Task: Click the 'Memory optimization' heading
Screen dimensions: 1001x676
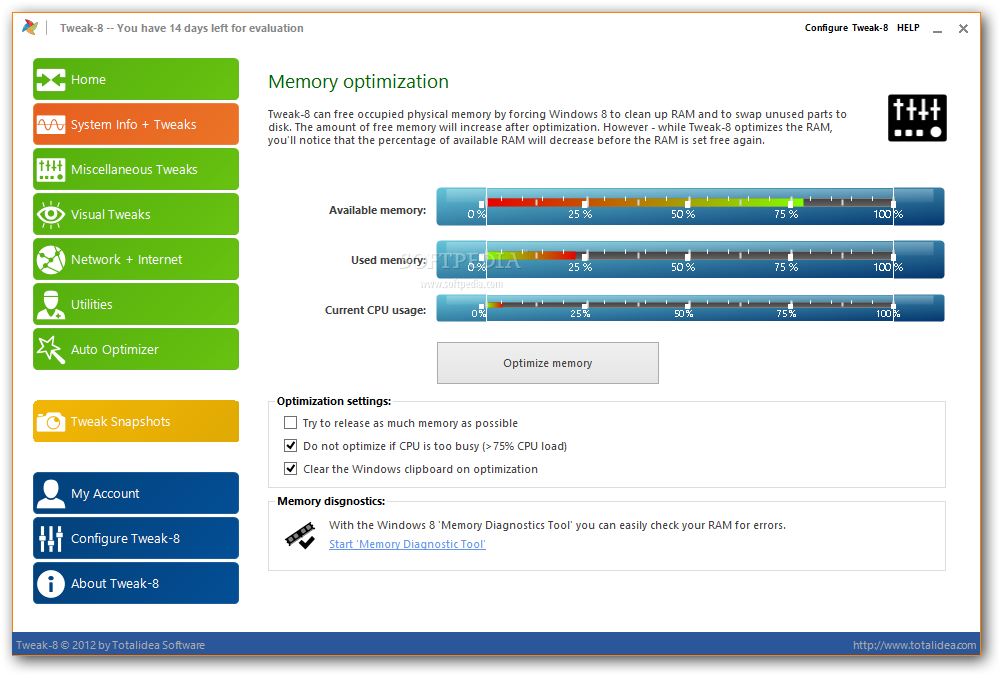Action: click(358, 82)
